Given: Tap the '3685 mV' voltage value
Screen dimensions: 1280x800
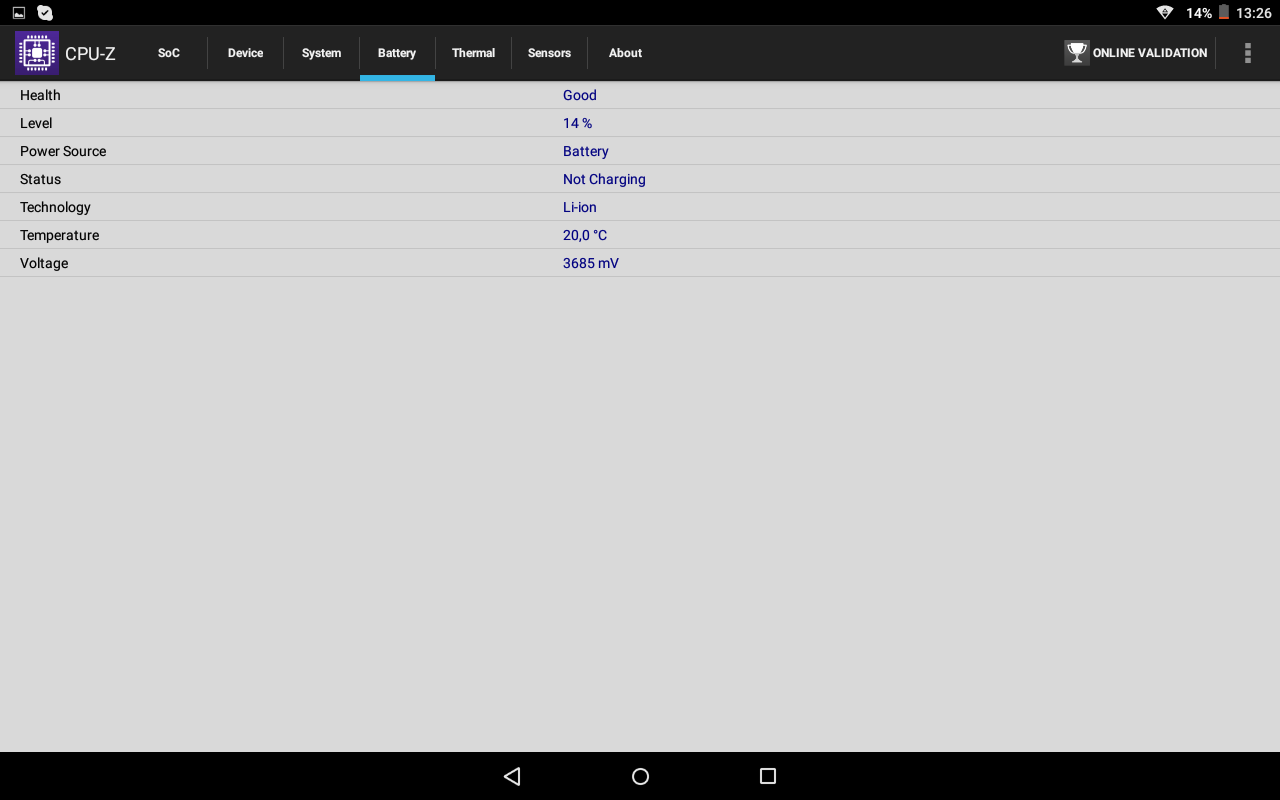Looking at the screenshot, I should (x=591, y=263).
